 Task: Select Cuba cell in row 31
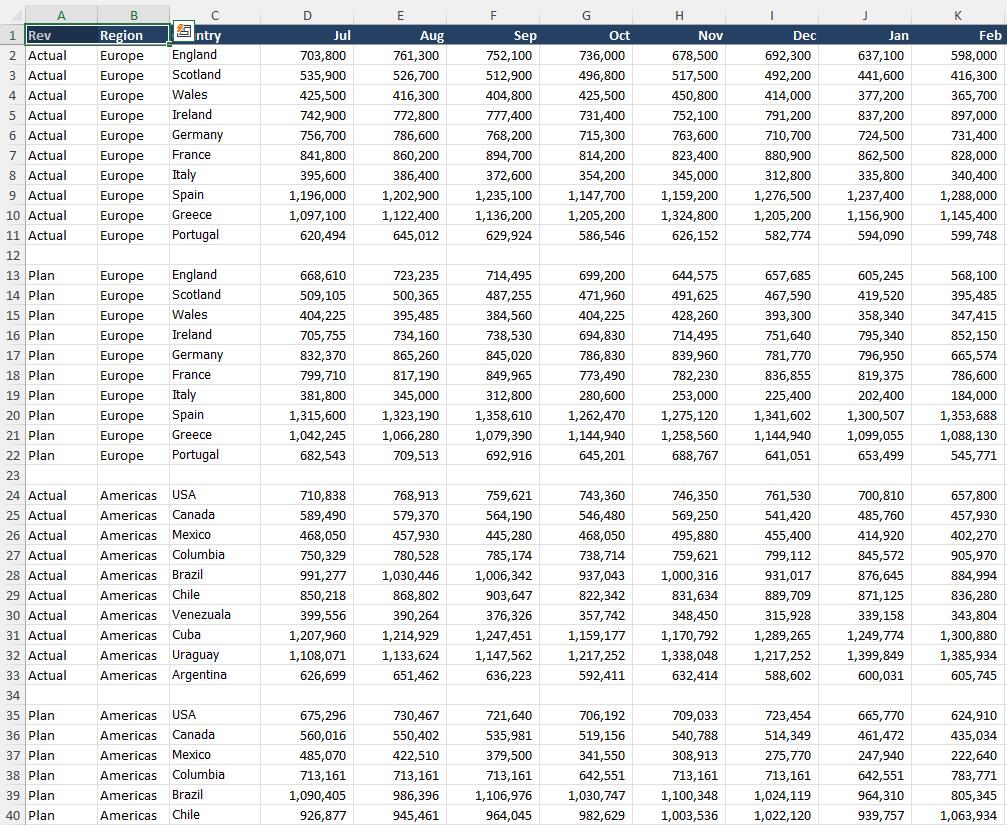click(215, 636)
